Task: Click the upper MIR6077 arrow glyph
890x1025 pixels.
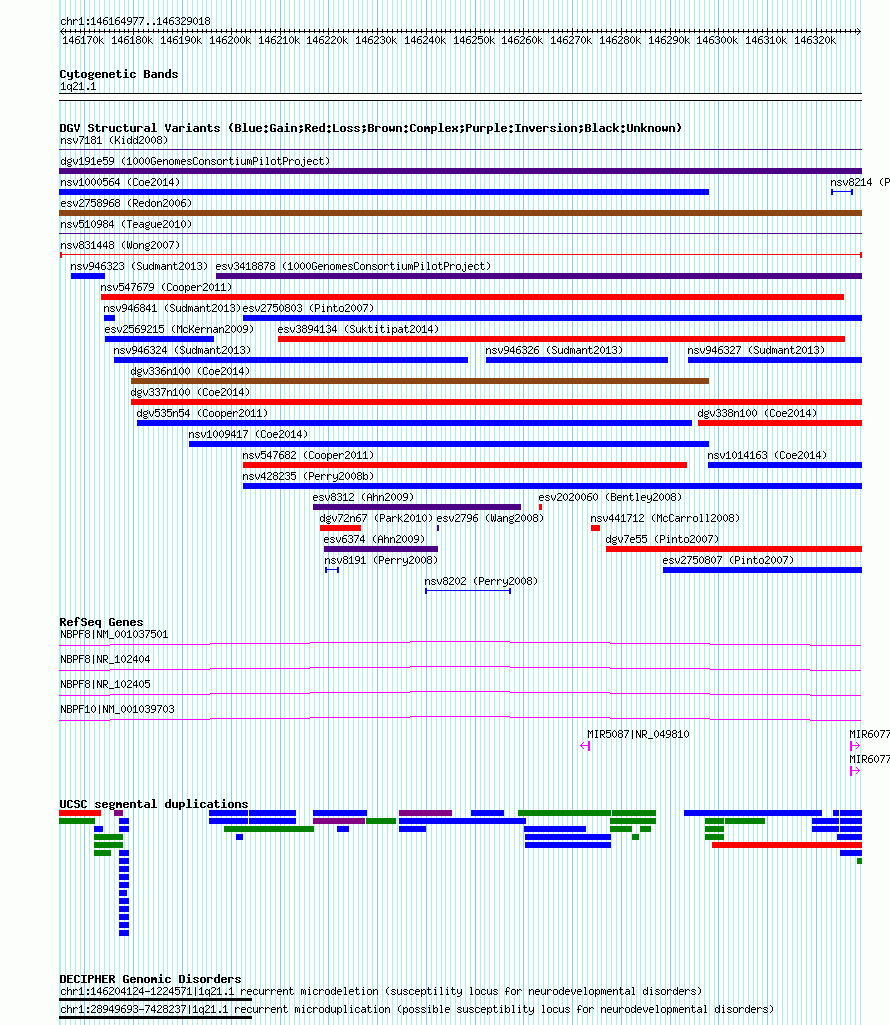Action: pyautogui.click(x=855, y=746)
